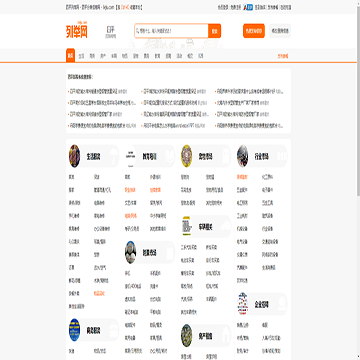Click 电脑维修 under 生活服务
This screenshot has height=360, width=360.
pos(99,203)
